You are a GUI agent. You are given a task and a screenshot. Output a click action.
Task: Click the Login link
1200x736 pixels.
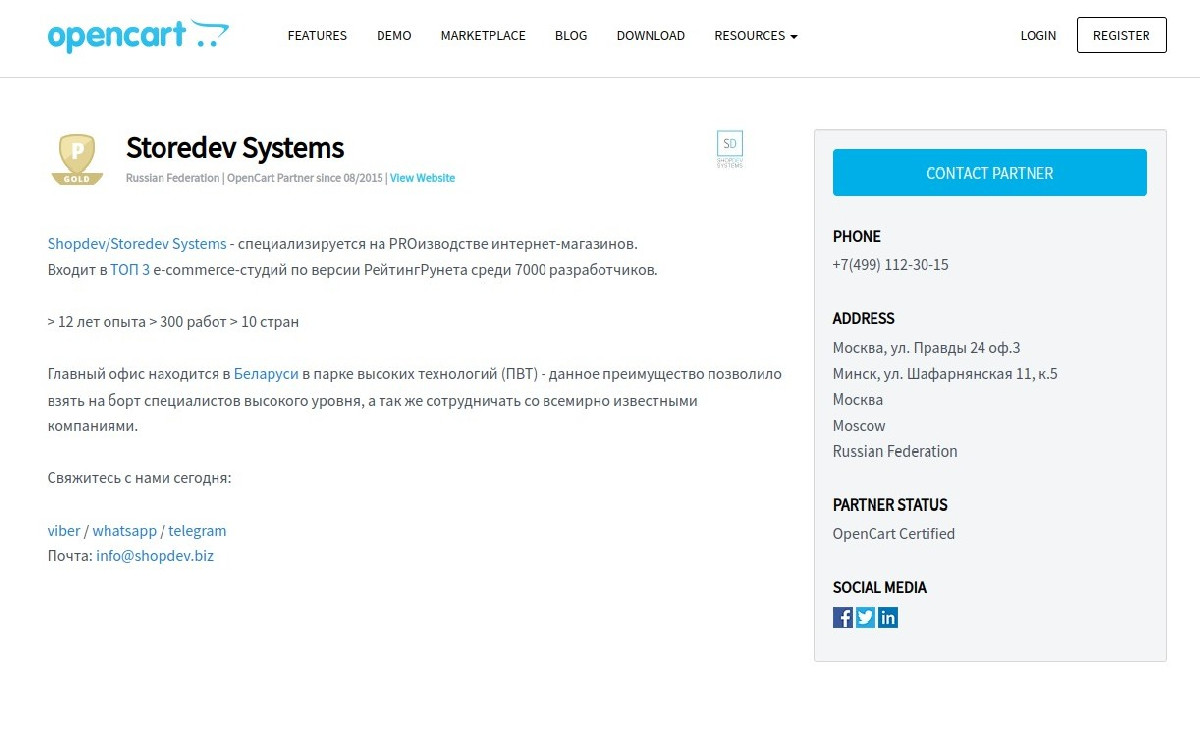pyautogui.click(x=1038, y=36)
